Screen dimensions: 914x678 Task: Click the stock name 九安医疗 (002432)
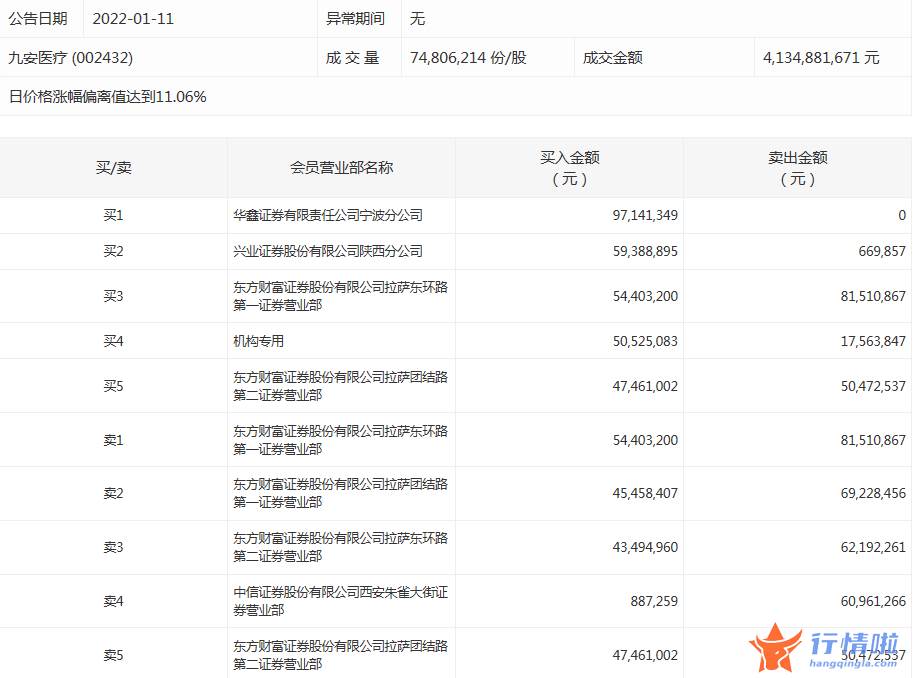71,58
